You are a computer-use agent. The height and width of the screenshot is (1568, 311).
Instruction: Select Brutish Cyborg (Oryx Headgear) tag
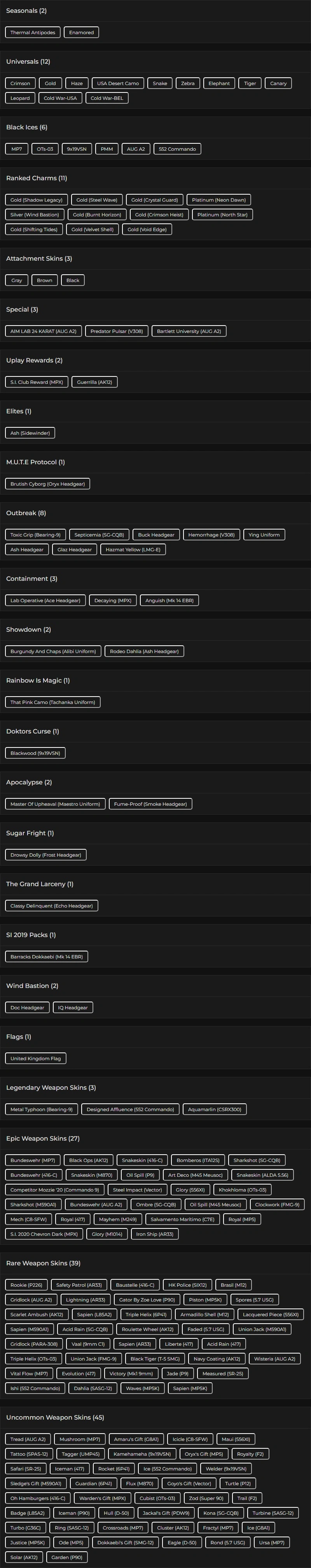coord(47,484)
